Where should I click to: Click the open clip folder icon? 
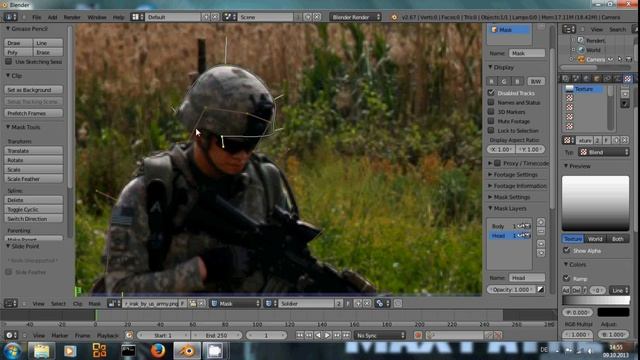point(193,303)
